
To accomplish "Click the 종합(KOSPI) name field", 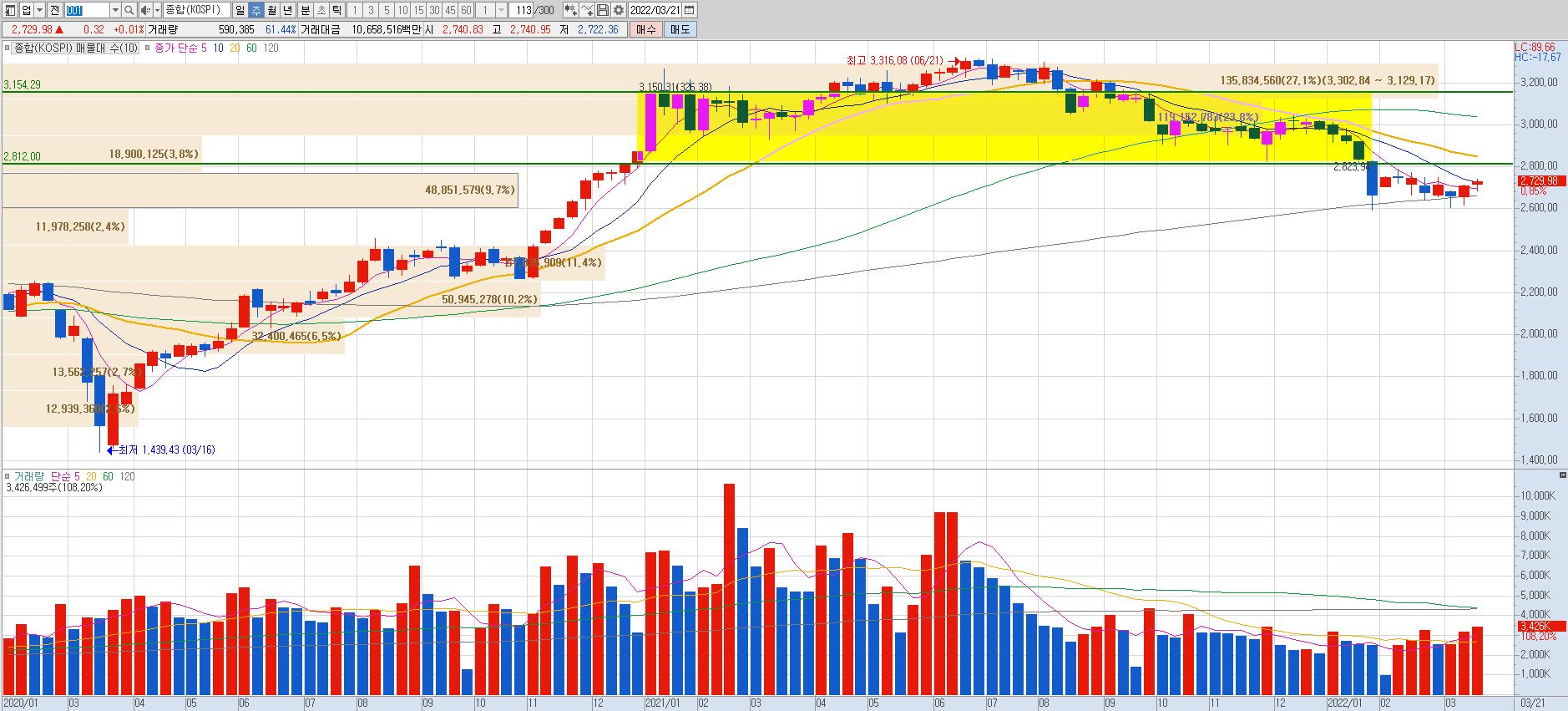I will coord(197,10).
